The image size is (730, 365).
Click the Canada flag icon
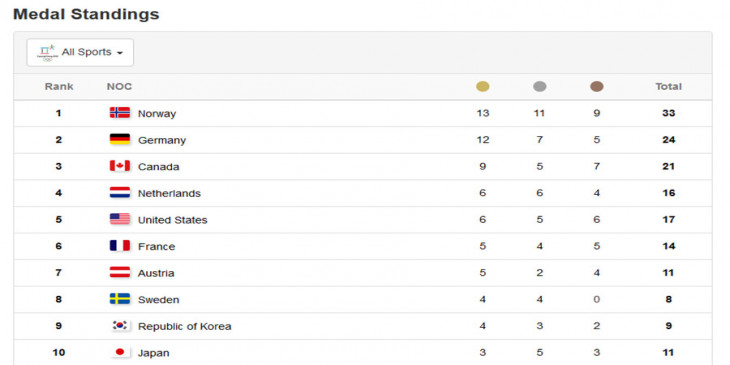(x=120, y=166)
